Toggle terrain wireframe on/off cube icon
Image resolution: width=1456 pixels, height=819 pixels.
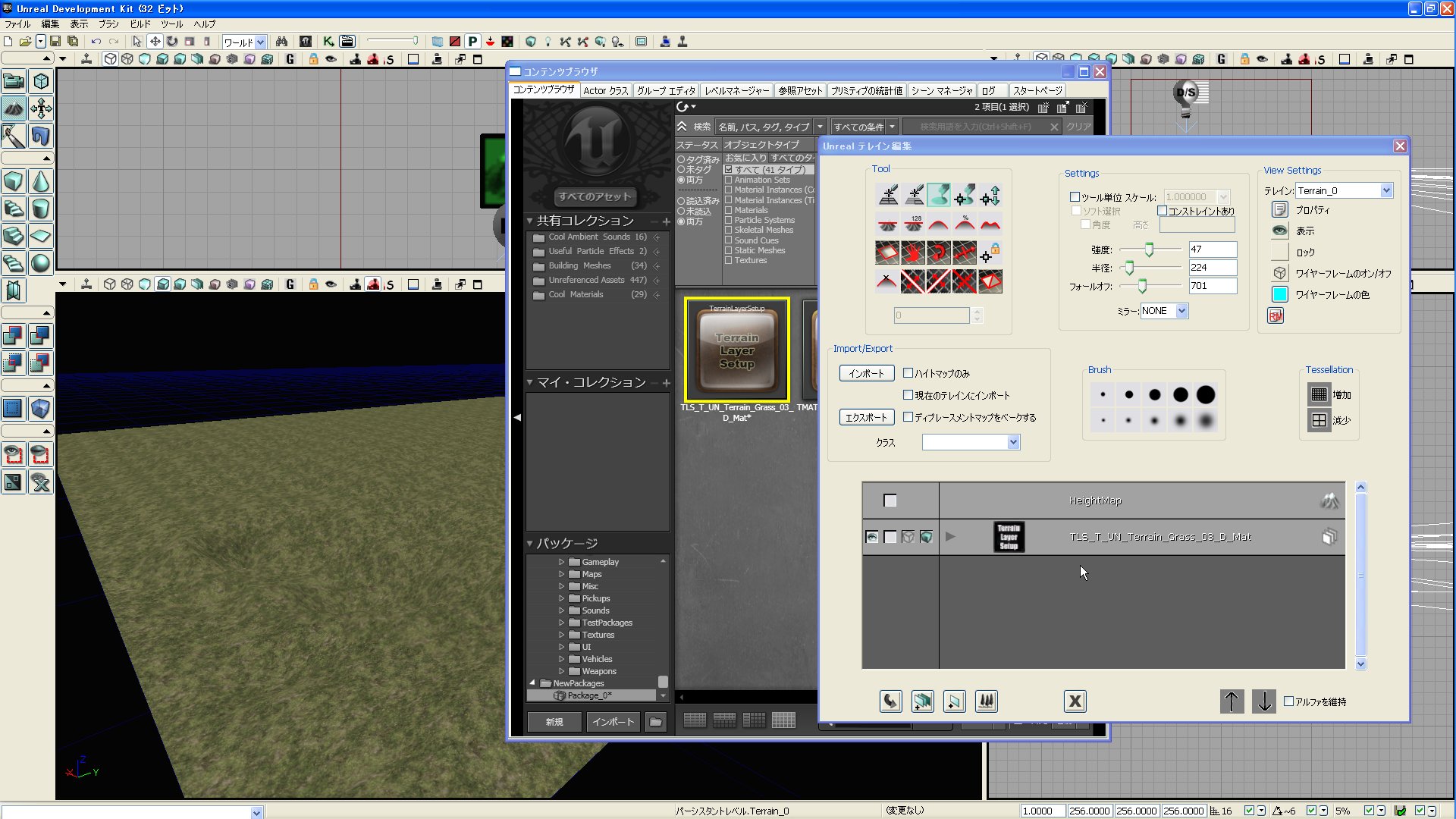click(1280, 273)
